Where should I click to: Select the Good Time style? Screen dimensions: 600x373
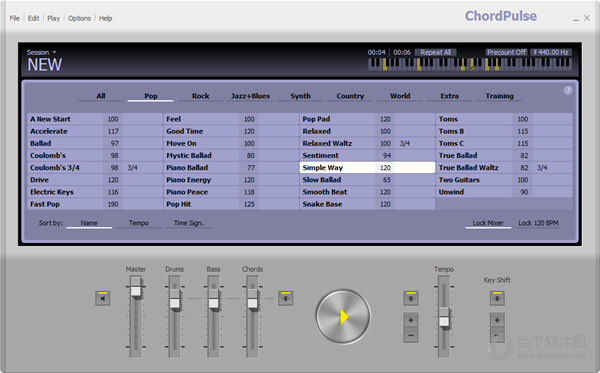click(x=231, y=131)
